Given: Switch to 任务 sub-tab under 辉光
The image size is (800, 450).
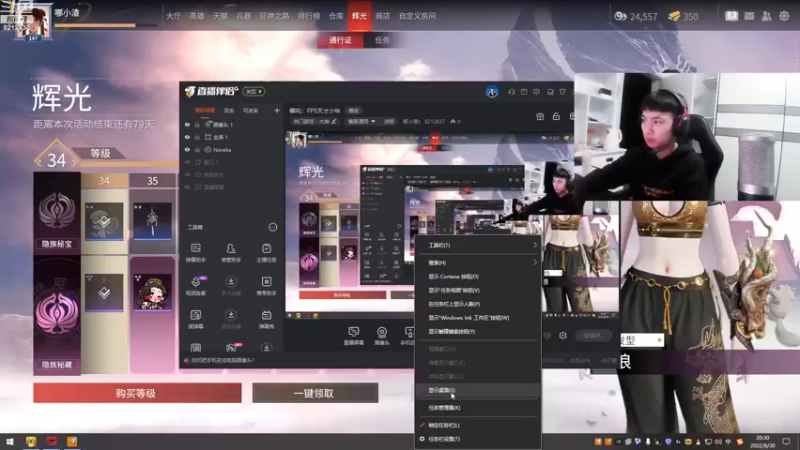Looking at the screenshot, I should [x=382, y=40].
